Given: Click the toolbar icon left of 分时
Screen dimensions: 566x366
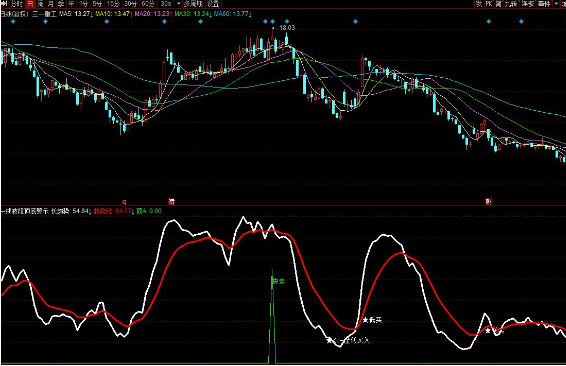Looking at the screenshot, I should (4, 4).
